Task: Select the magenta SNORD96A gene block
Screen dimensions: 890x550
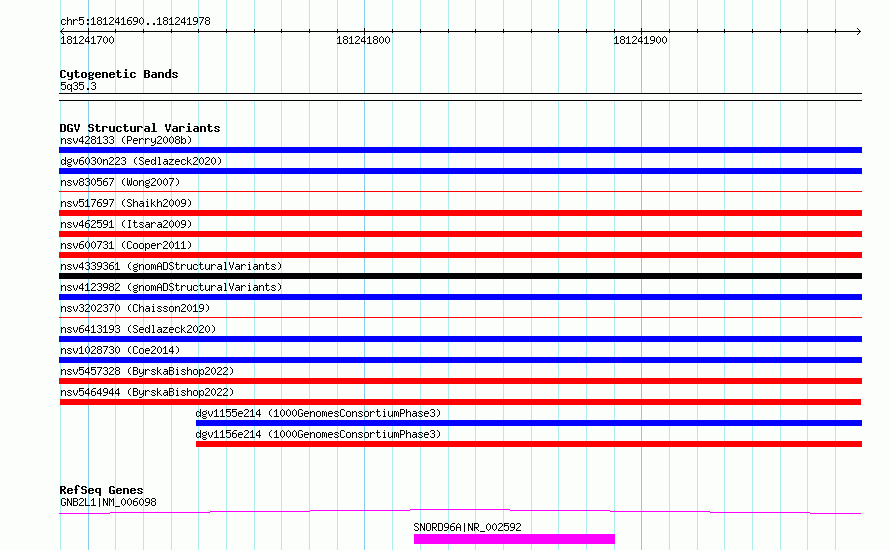Action: (514, 539)
